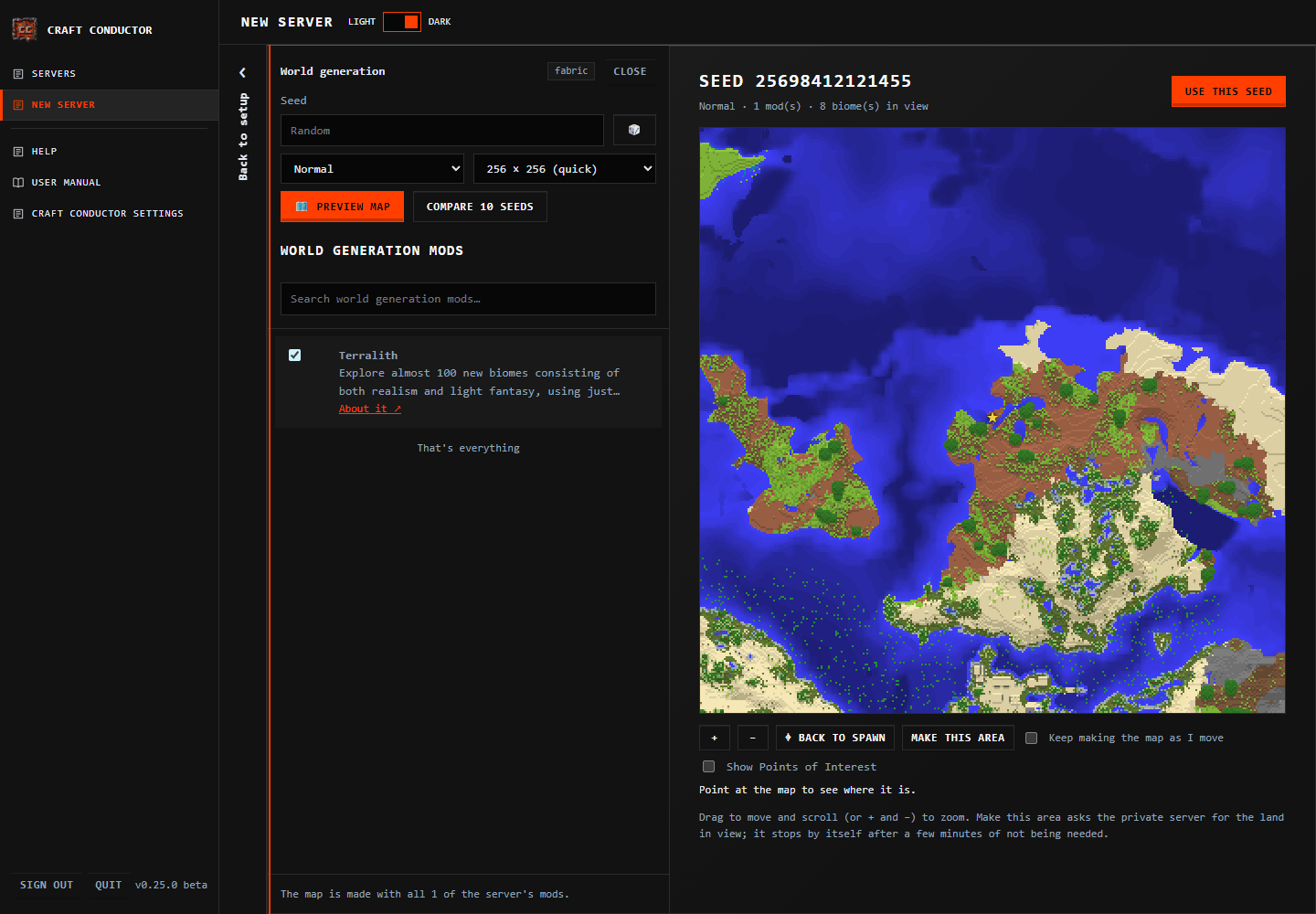Screen dimensions: 1316x914
Task: Toggle the Light/Dark theme switch
Action: click(402, 22)
